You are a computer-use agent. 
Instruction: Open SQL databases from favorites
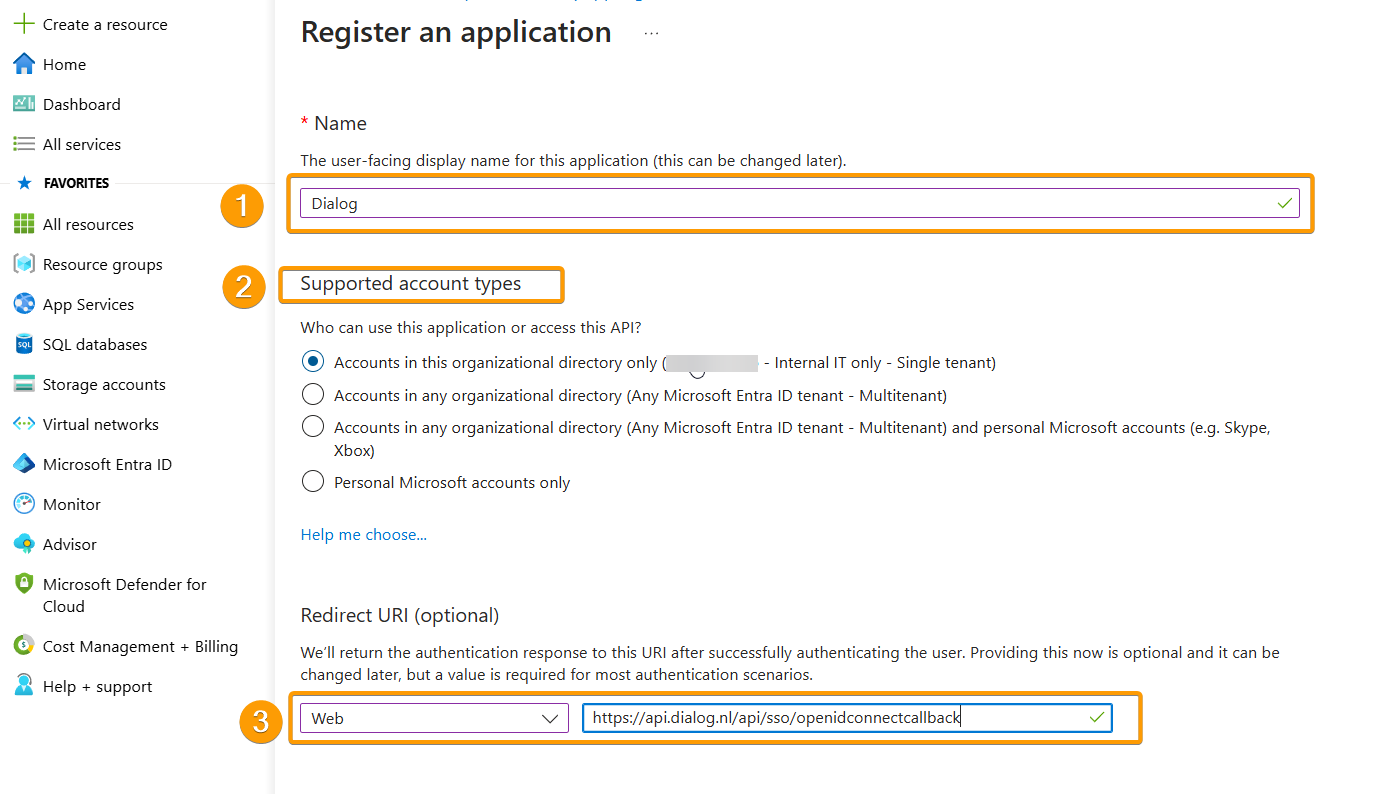pyautogui.click(x=95, y=344)
